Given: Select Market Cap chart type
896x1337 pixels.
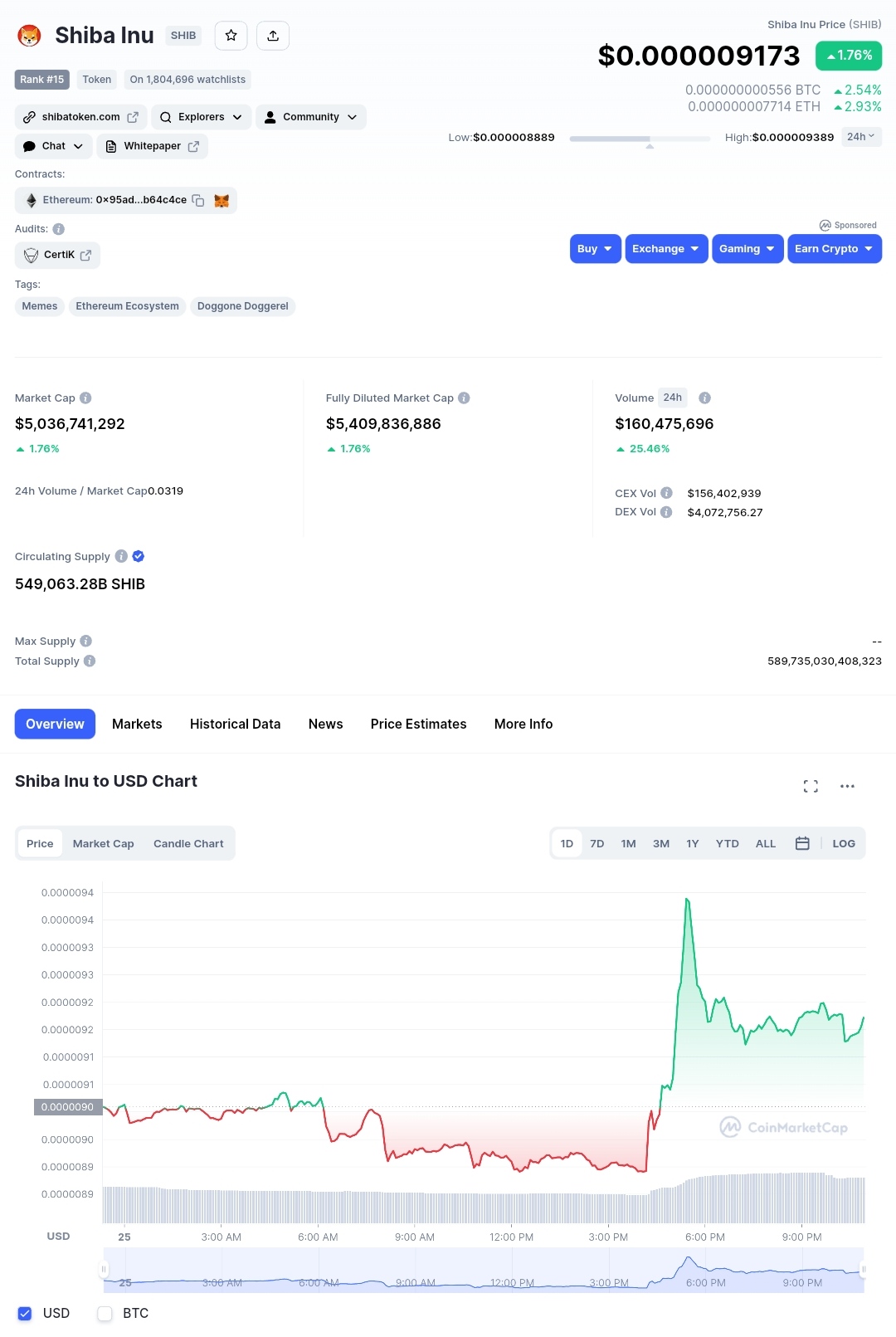Looking at the screenshot, I should click(104, 843).
